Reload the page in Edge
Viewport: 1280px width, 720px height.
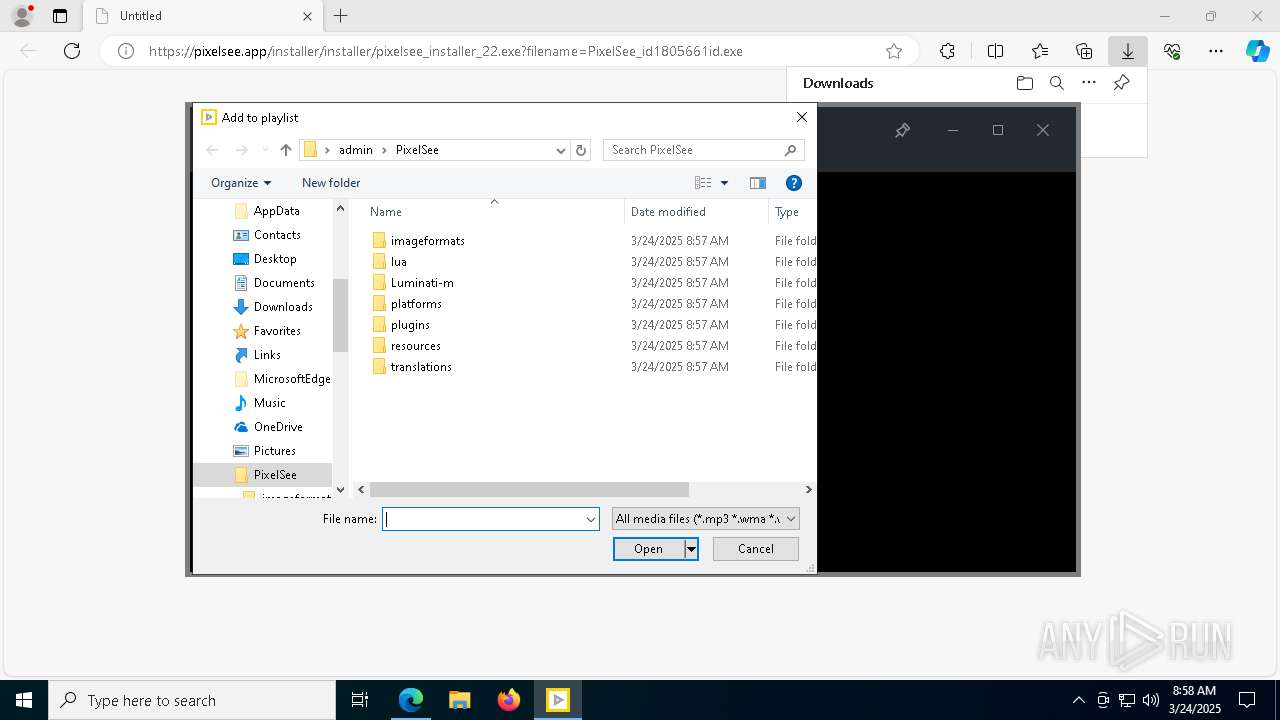[72, 51]
